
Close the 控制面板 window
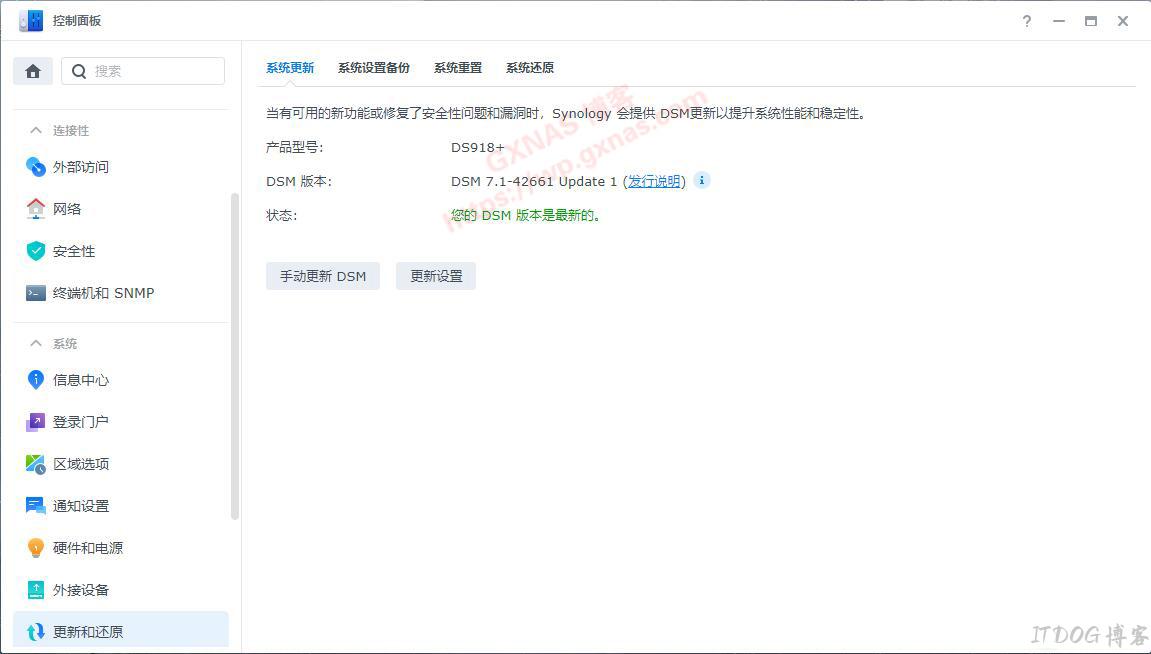click(1123, 21)
